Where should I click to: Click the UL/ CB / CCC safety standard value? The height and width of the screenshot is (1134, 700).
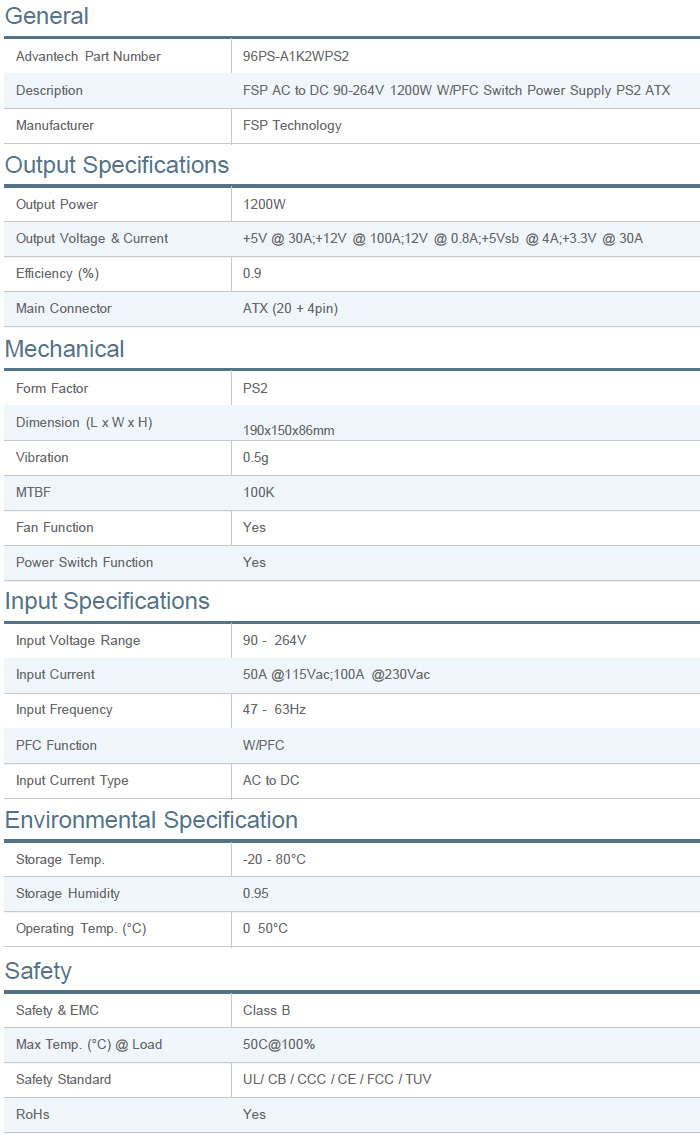337,1079
